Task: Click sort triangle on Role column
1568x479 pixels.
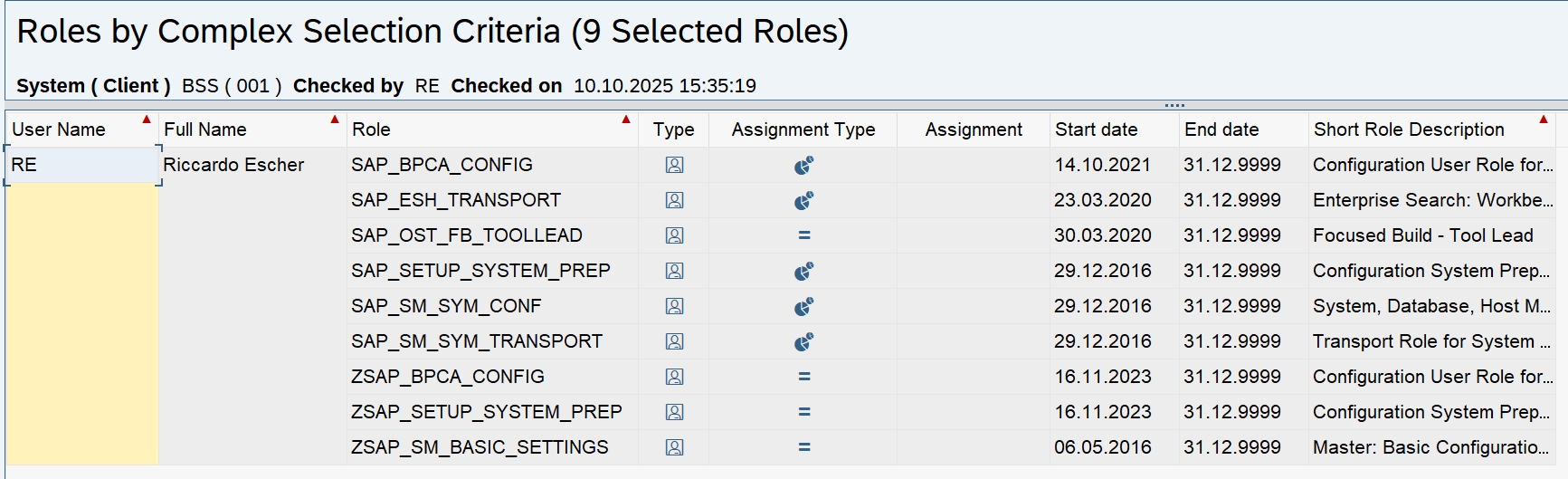Action: point(626,120)
